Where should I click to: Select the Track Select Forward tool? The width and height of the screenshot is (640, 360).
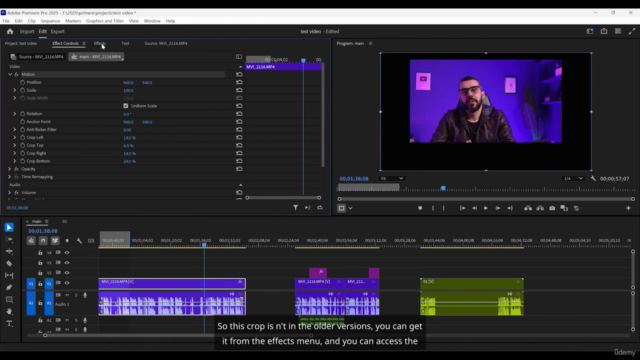(x=9, y=240)
